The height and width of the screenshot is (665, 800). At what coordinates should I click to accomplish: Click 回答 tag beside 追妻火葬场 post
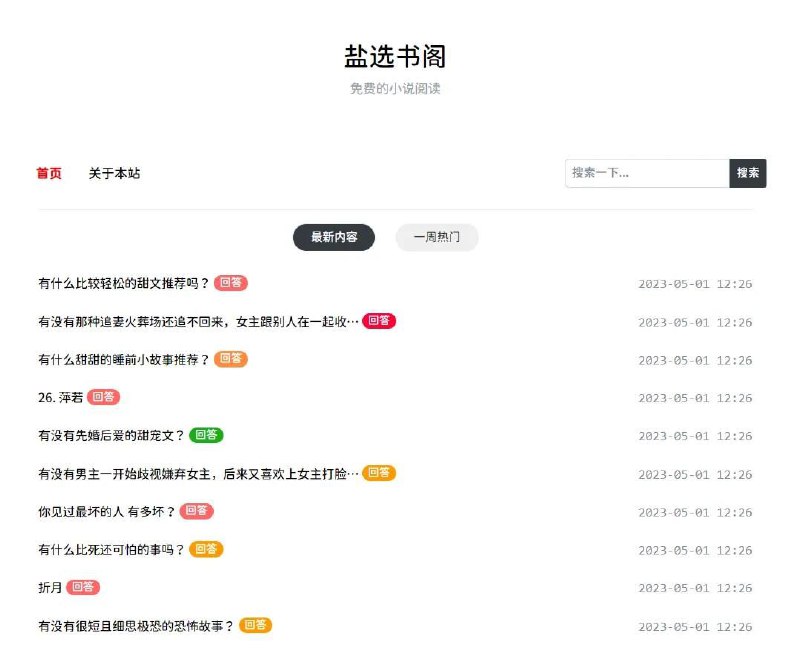379,321
